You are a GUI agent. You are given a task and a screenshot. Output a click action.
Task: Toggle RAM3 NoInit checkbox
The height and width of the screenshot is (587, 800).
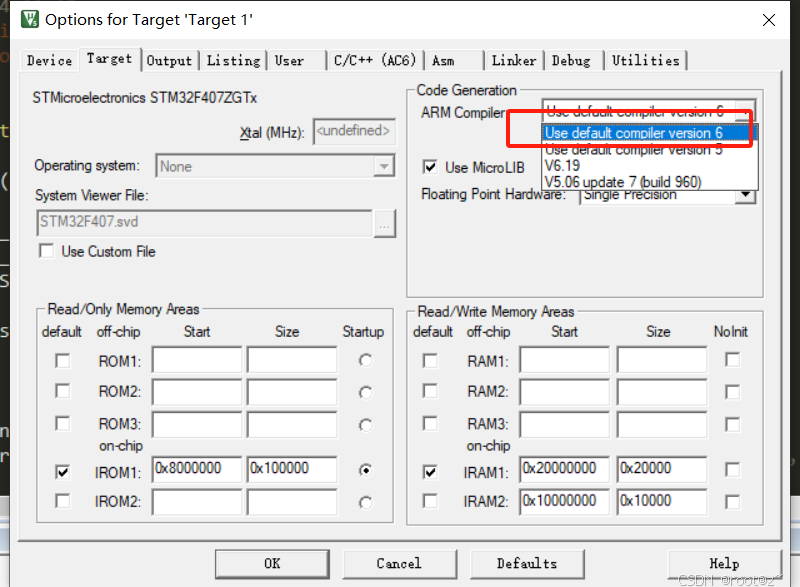[x=733, y=425]
